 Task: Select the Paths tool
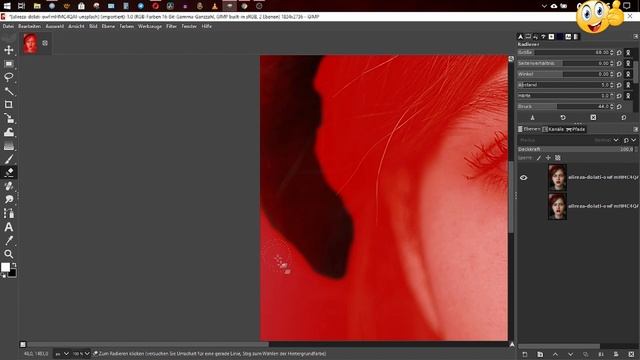coord(9,213)
